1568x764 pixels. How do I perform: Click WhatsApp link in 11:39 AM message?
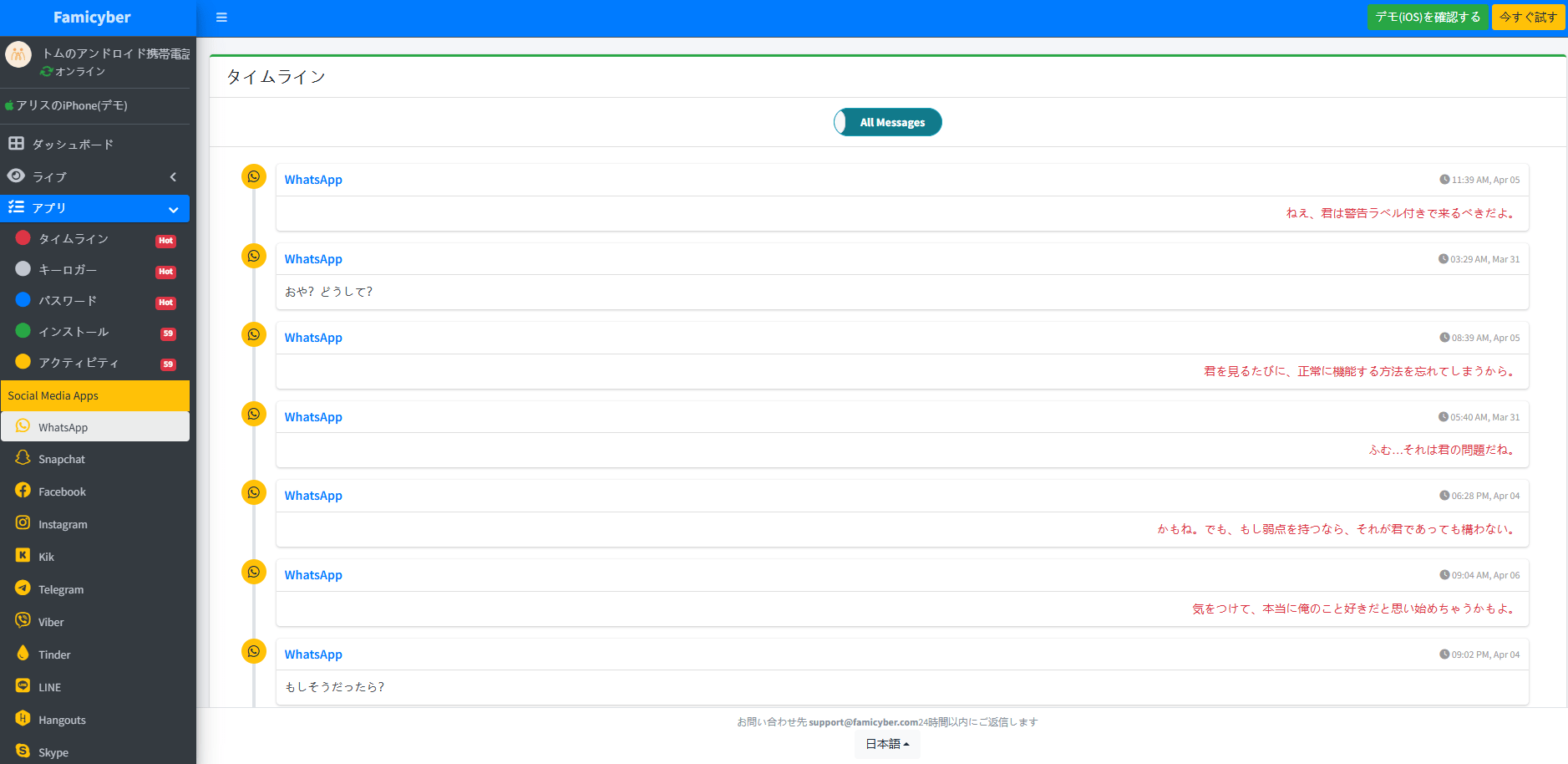(313, 180)
